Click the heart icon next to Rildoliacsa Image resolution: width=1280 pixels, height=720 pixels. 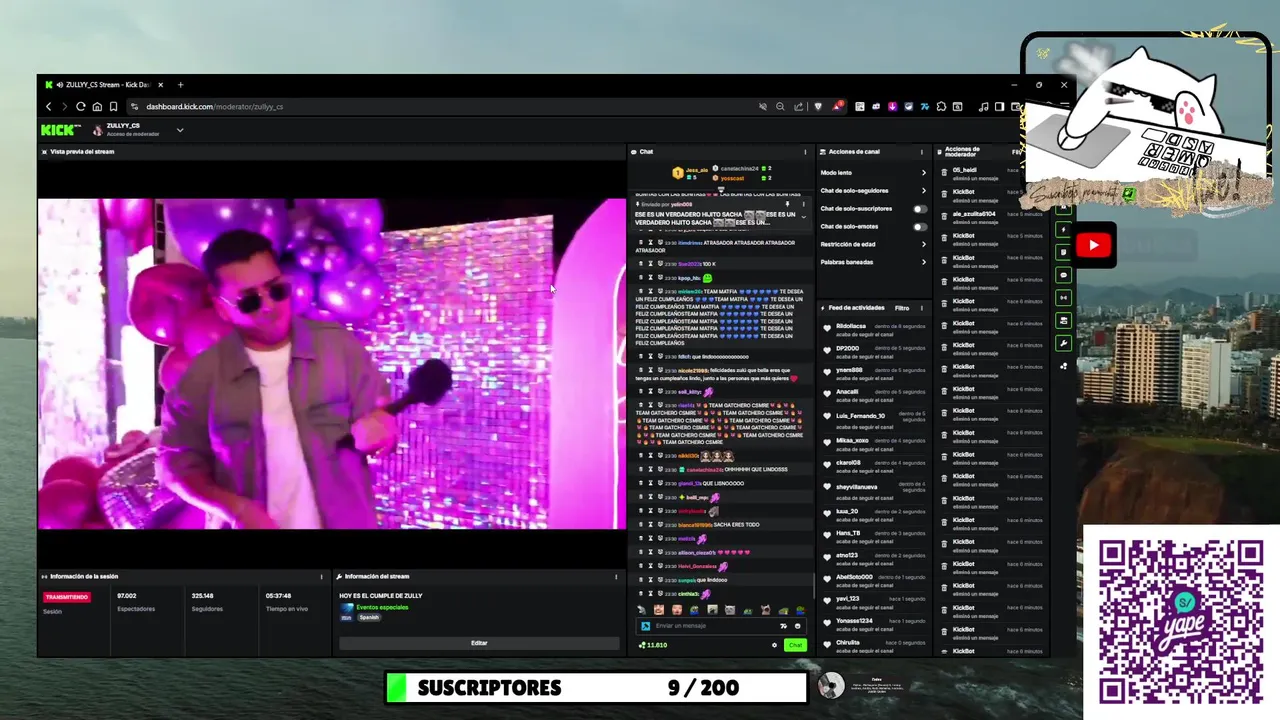tap(827, 329)
